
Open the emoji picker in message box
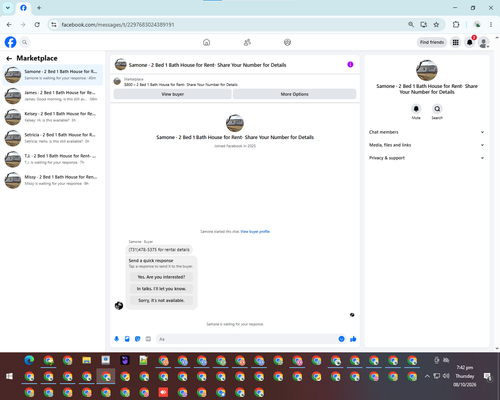(x=341, y=339)
